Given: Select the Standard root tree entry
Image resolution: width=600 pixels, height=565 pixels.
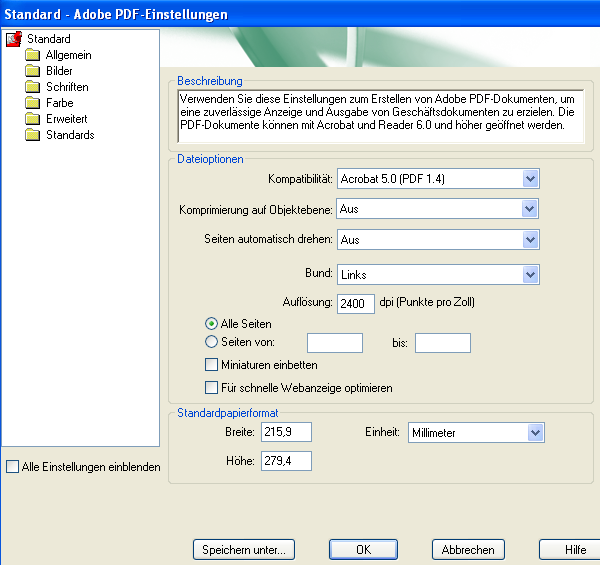Looking at the screenshot, I should click(x=49, y=39).
